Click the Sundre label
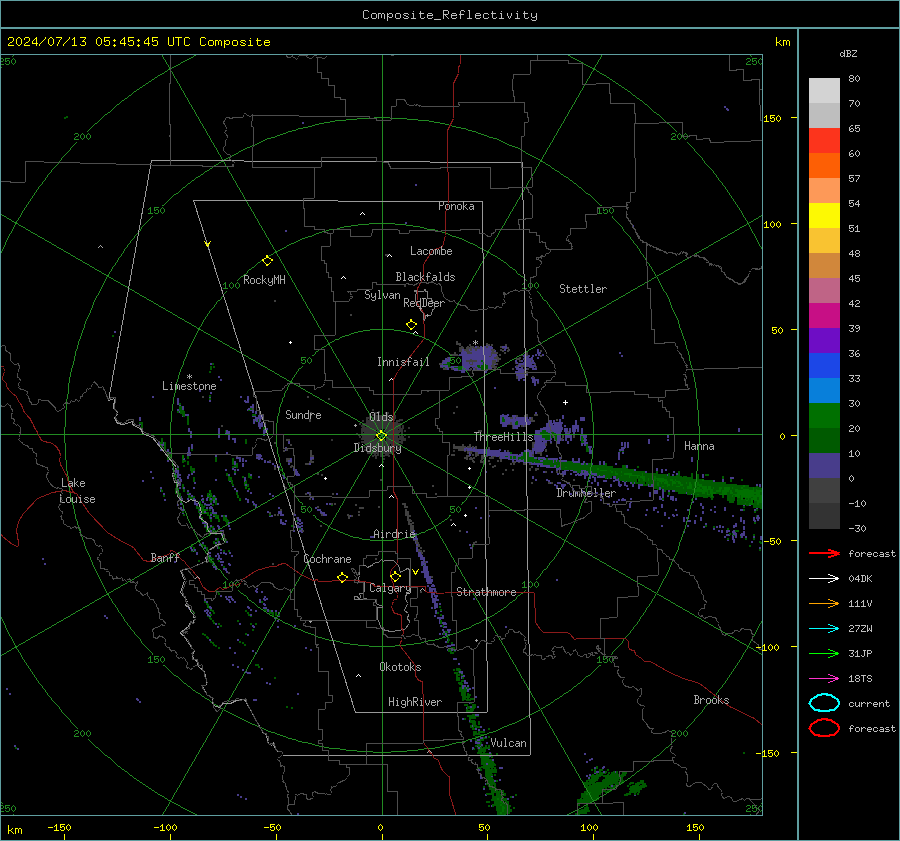This screenshot has width=900, height=841. (303, 415)
